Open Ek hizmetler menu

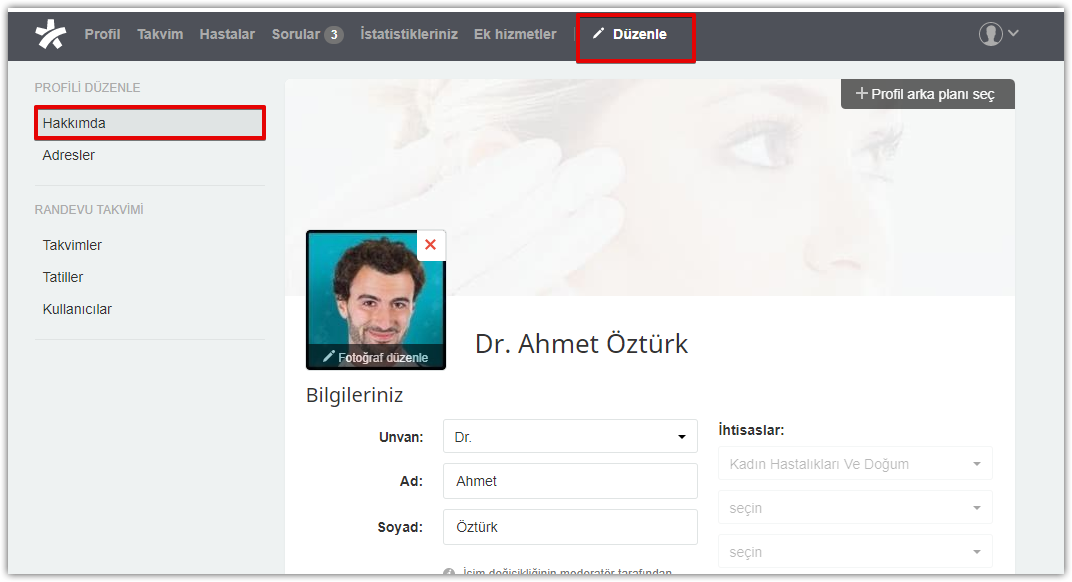pos(515,34)
